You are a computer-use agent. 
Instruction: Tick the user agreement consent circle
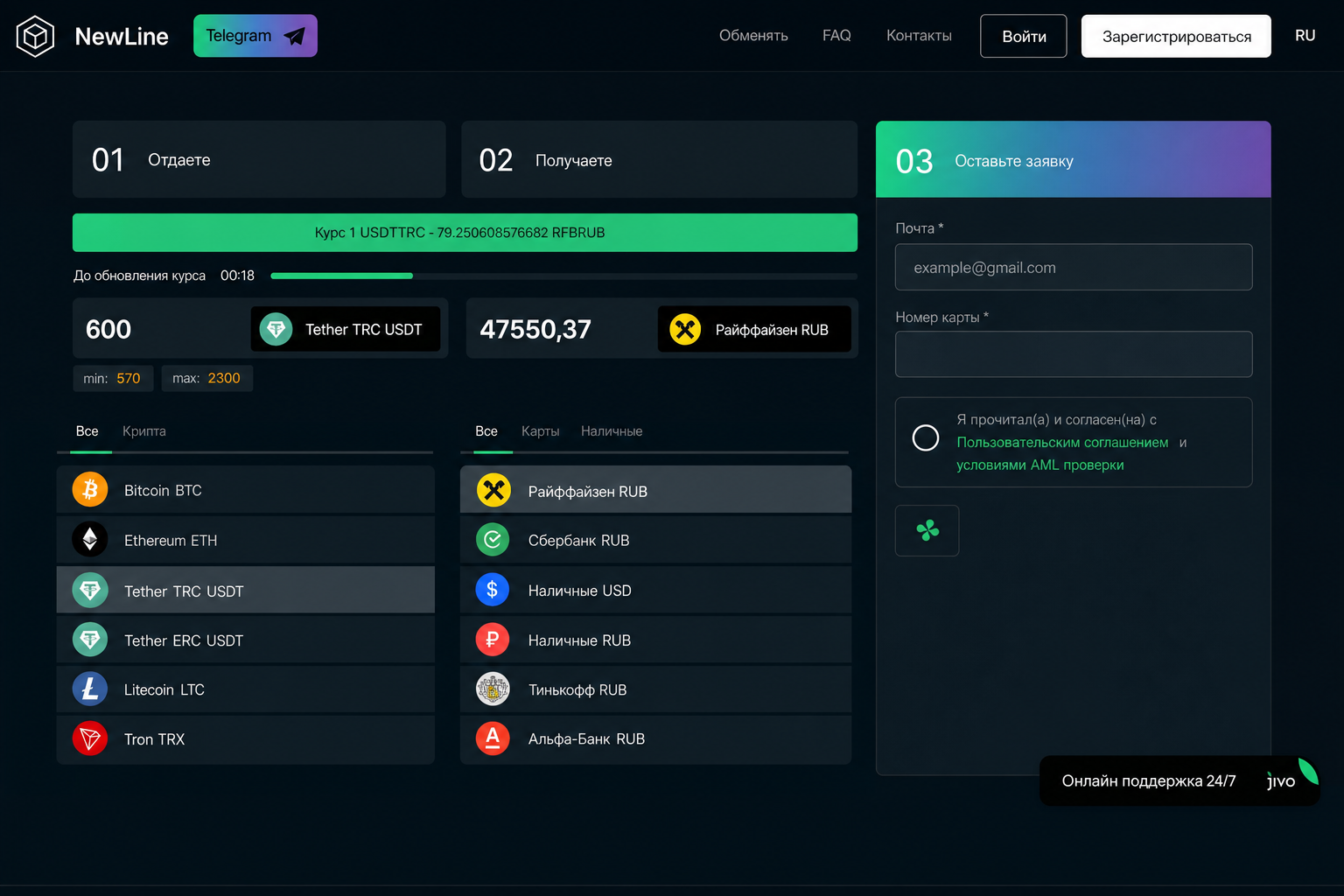coord(925,437)
